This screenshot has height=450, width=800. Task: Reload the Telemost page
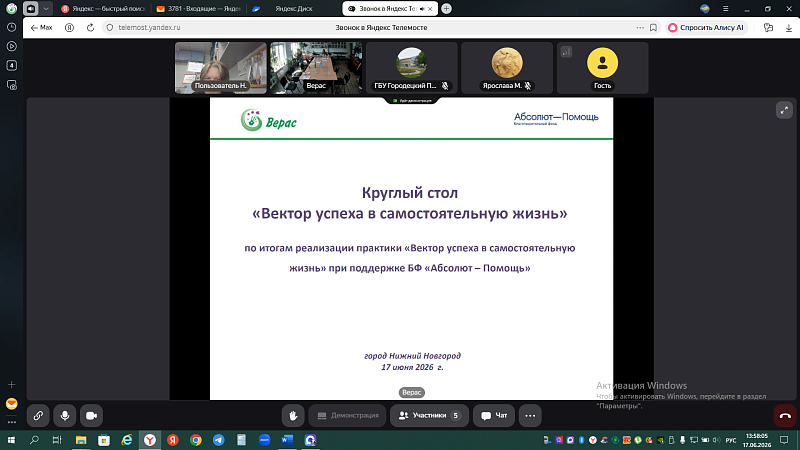point(90,28)
